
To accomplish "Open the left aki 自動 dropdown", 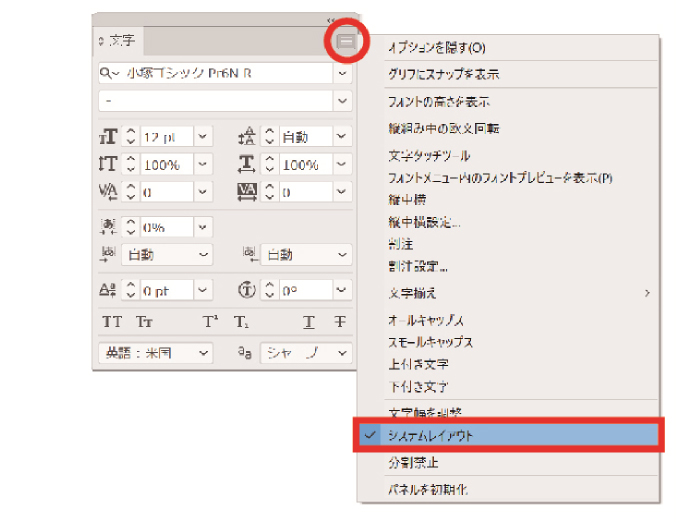I will click(x=167, y=254).
